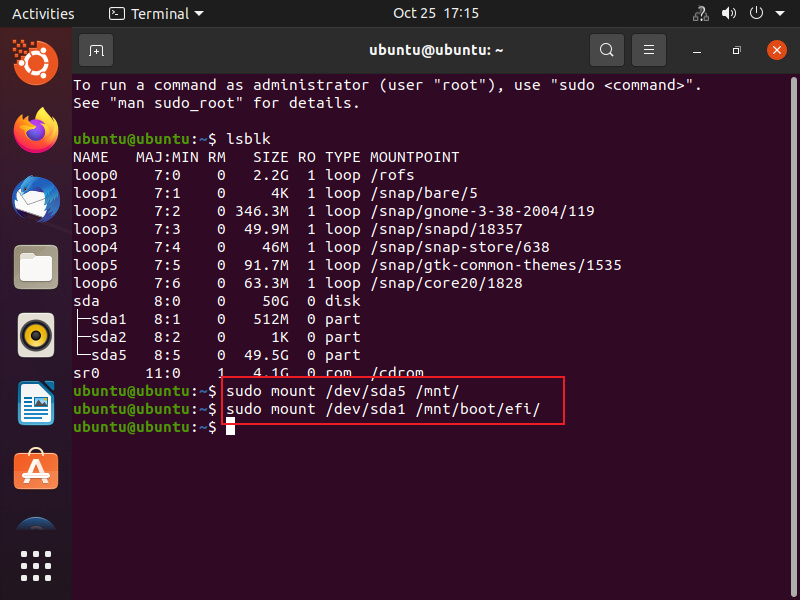Image resolution: width=800 pixels, height=600 pixels.
Task: Open the Activities overview
Action: click(x=43, y=14)
